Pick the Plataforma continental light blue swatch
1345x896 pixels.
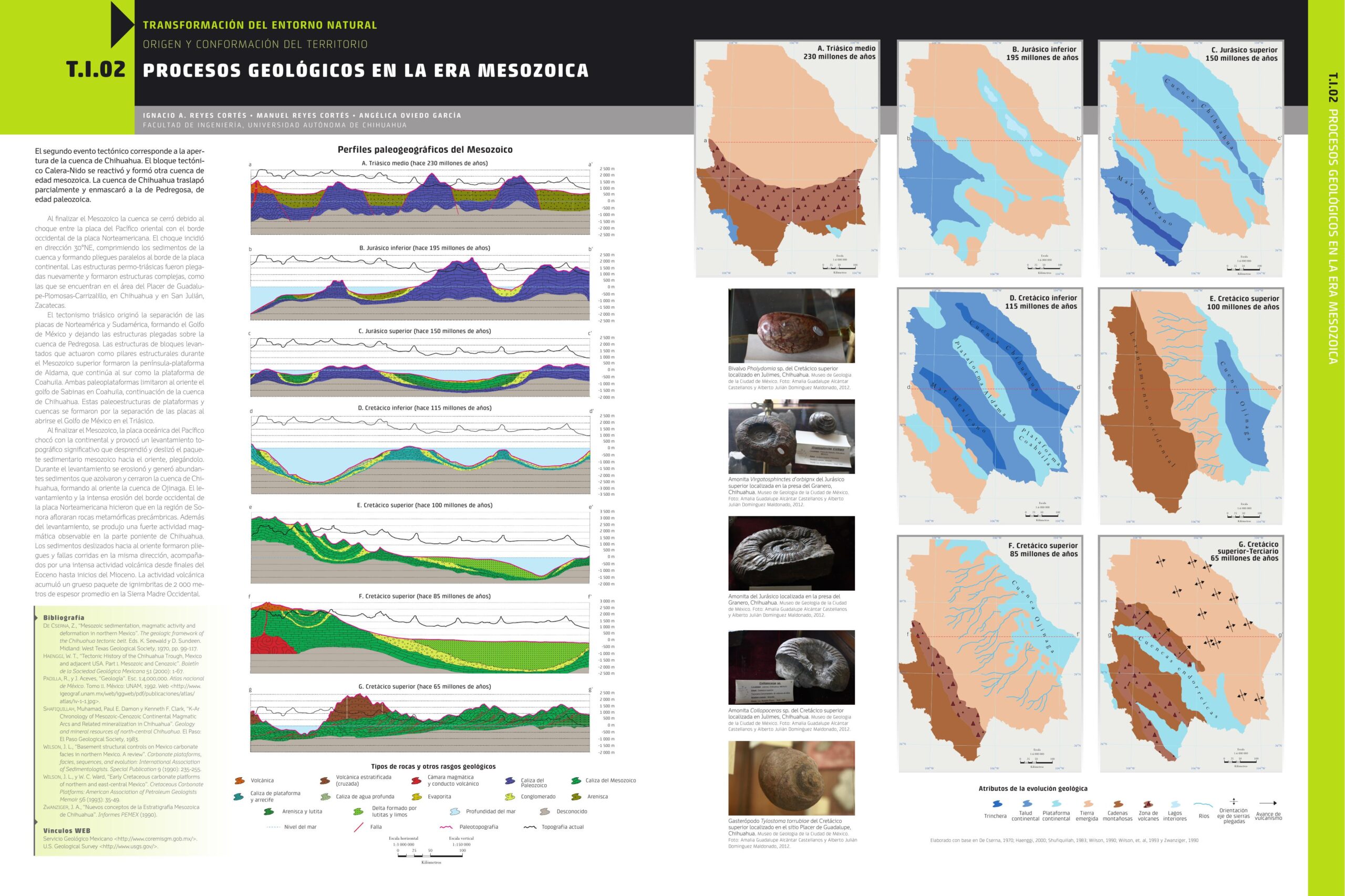coord(1057,804)
